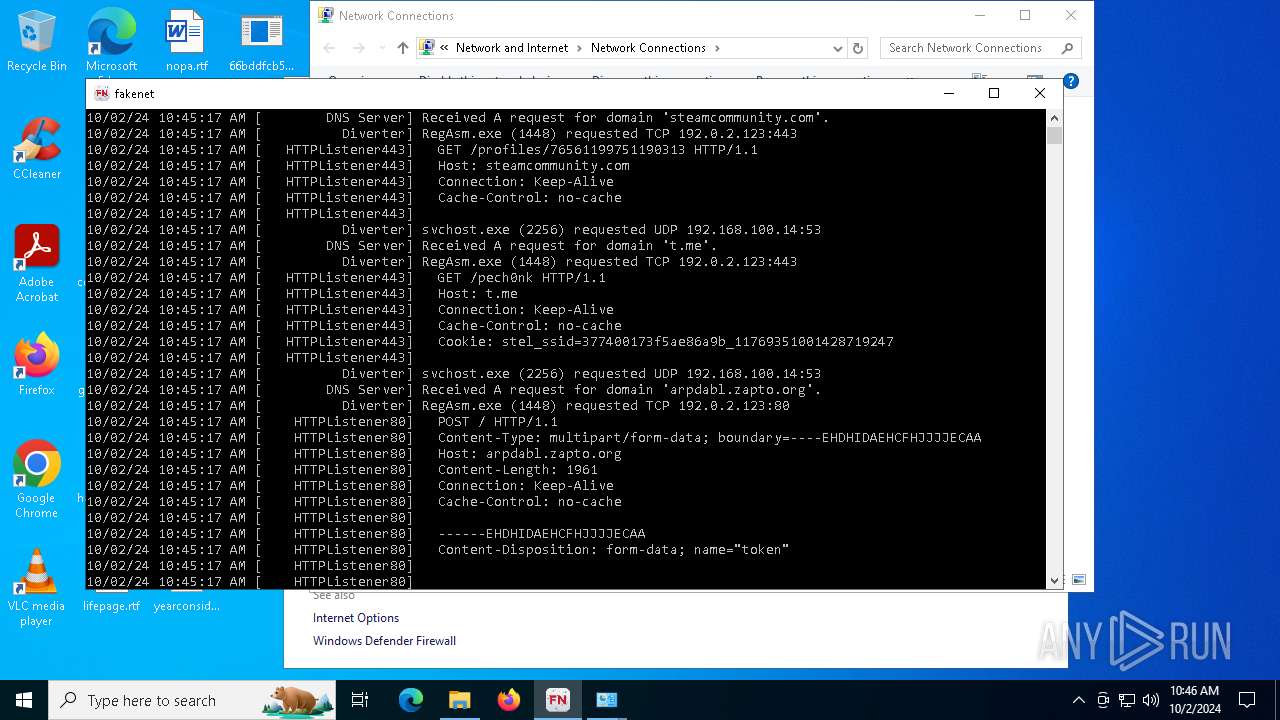The image size is (1280, 720).
Task: Click the search magnifier in Network Connections
Action: (x=1067, y=47)
